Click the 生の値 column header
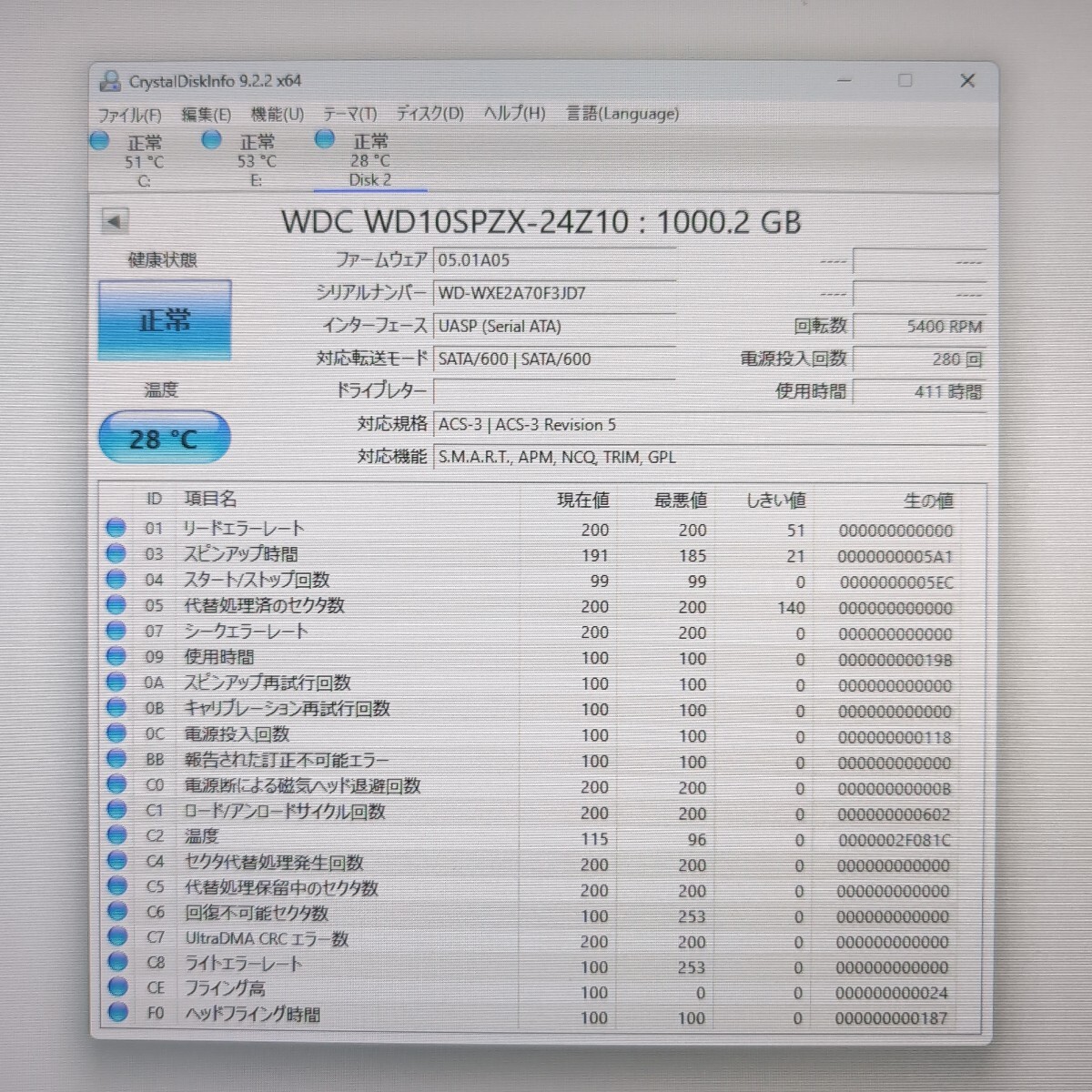This screenshot has height=1092, width=1092. tap(928, 500)
